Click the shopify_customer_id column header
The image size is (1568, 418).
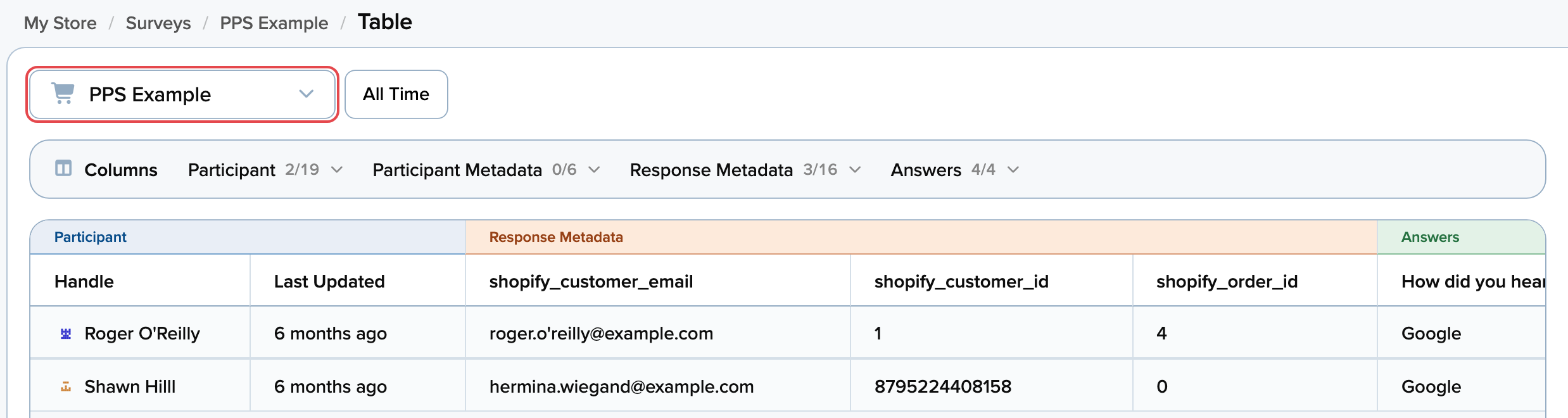coord(992,281)
